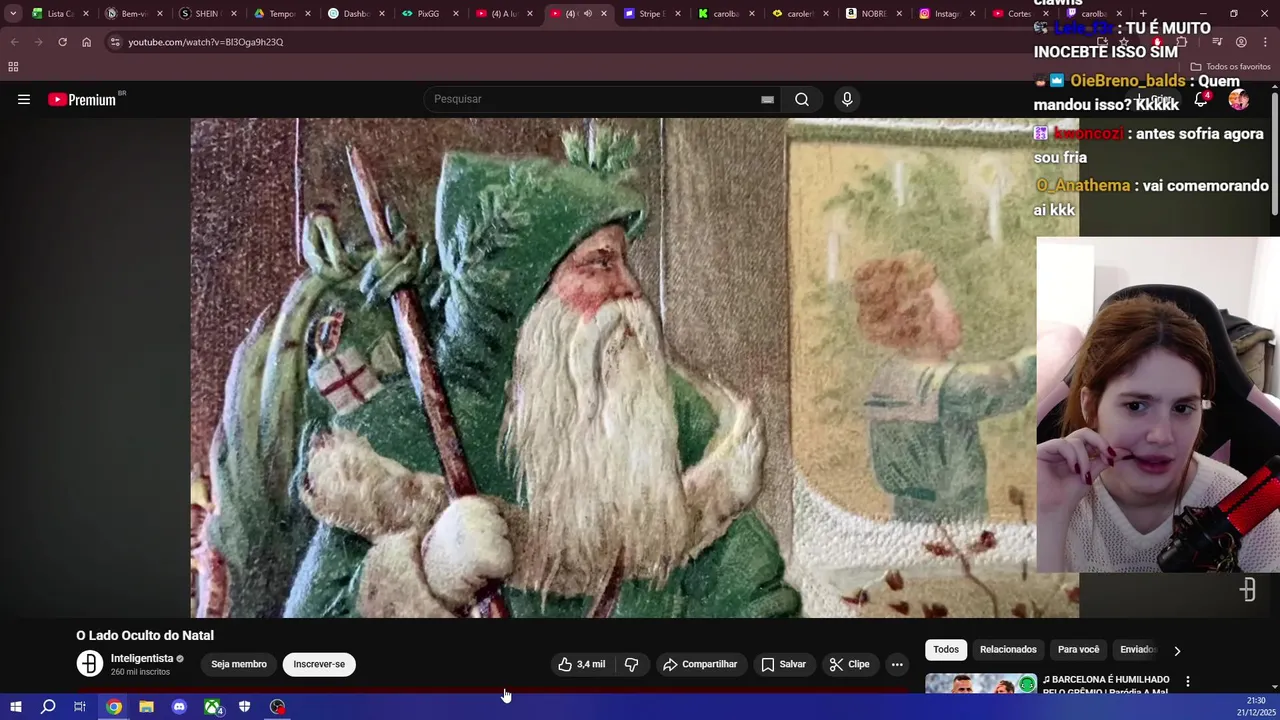
Task: Close the active YouTube tab
Action: tap(603, 14)
